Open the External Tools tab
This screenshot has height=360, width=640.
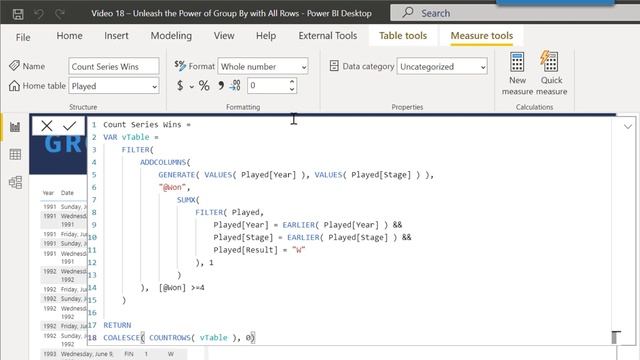(x=328, y=36)
